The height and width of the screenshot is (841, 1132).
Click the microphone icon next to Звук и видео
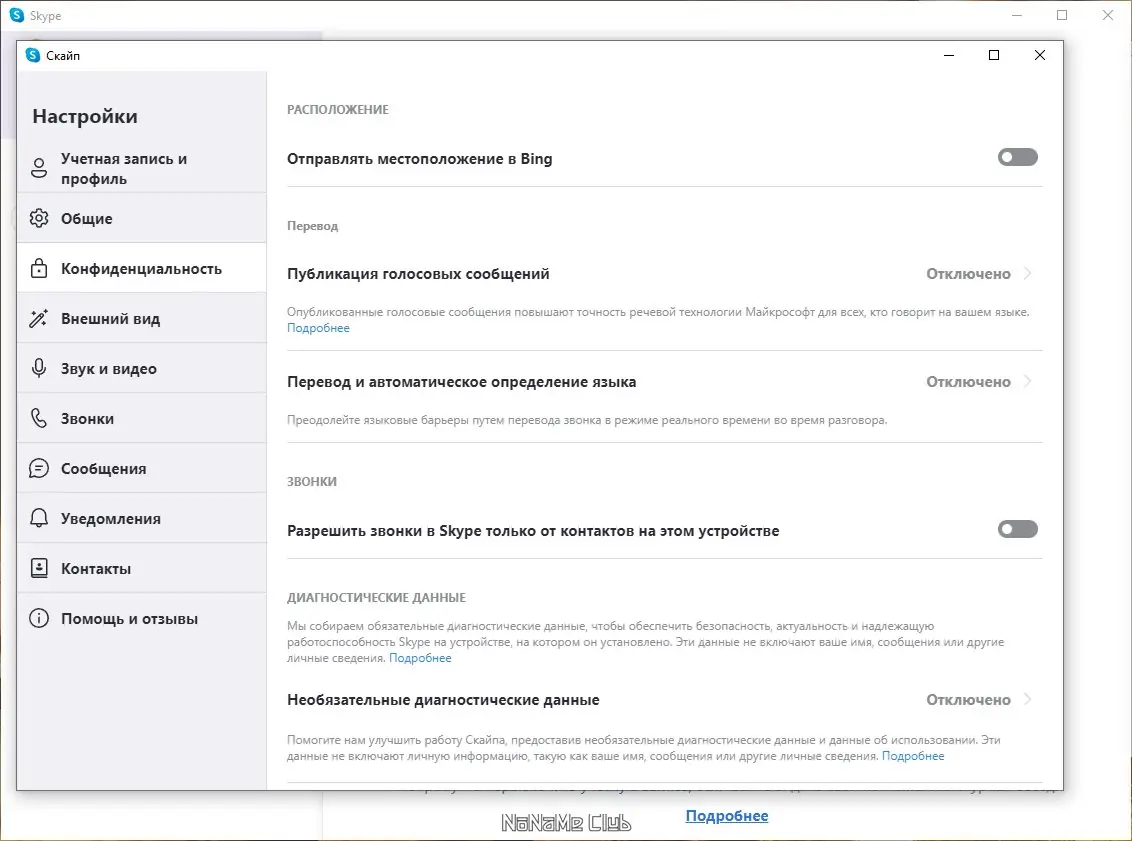point(41,368)
